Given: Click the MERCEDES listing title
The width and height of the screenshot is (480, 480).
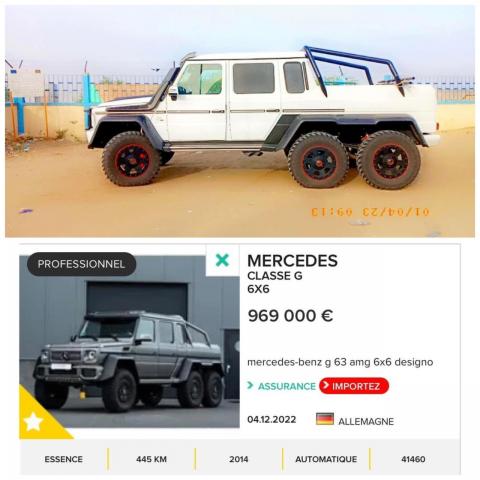Looking at the screenshot, I should coord(292,261).
